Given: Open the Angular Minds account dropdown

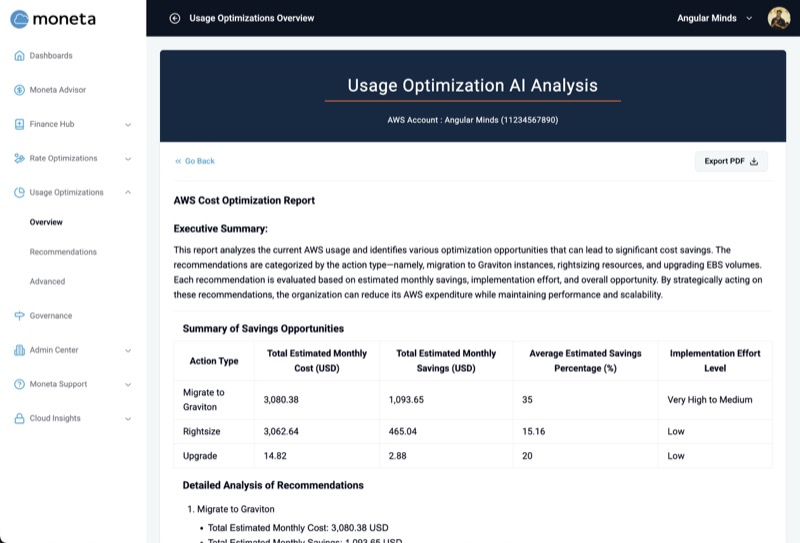Looking at the screenshot, I should click(x=714, y=18).
